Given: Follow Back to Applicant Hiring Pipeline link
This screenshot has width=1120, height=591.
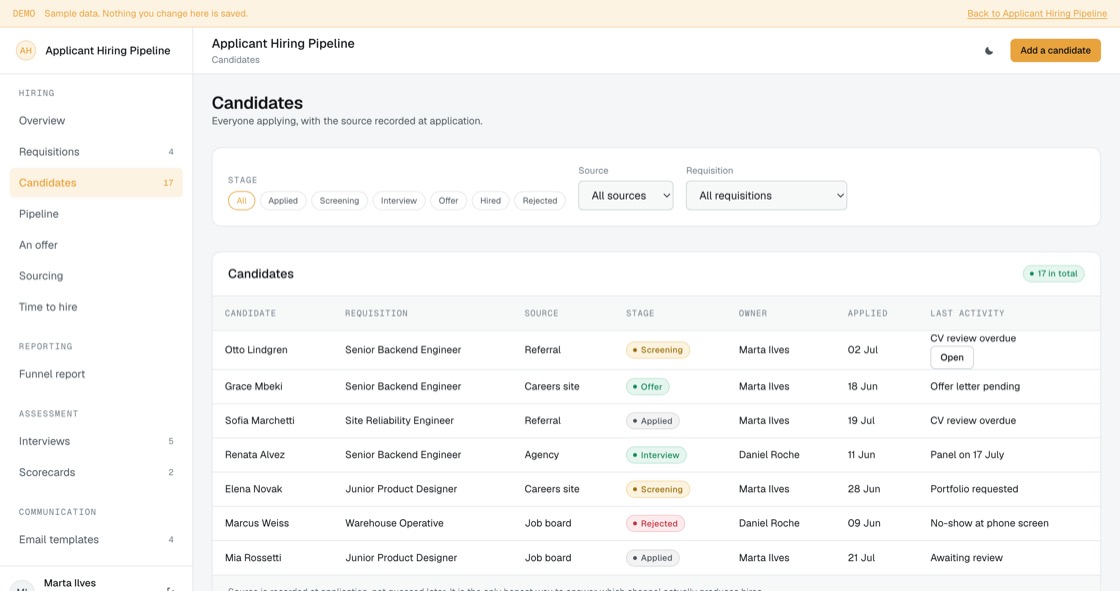Looking at the screenshot, I should click(x=1036, y=14).
